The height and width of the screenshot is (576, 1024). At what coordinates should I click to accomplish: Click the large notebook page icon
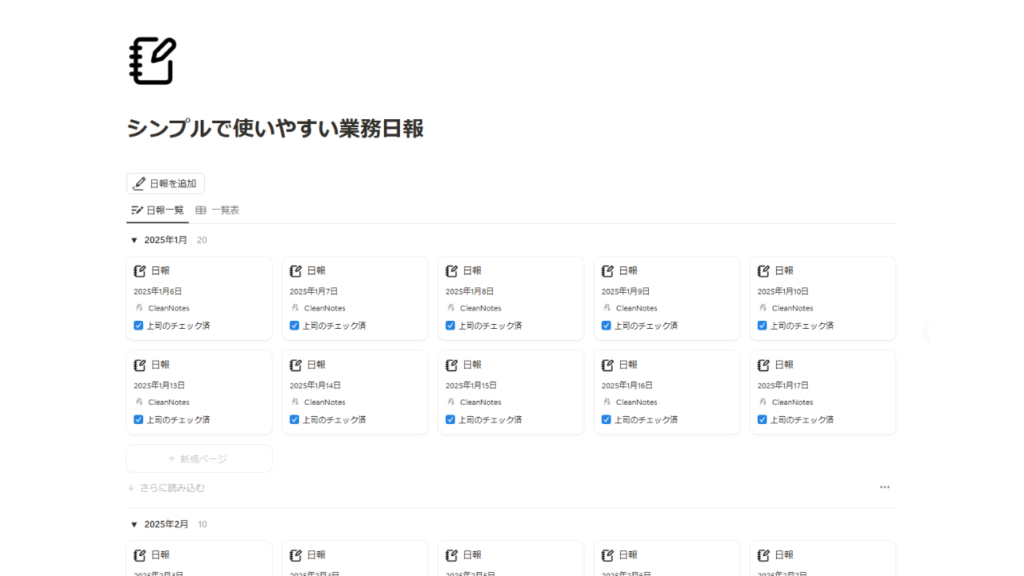coord(153,61)
